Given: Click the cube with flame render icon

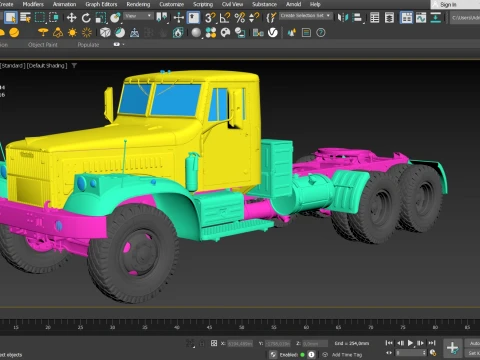Looking at the screenshot, I should click(x=178, y=33).
